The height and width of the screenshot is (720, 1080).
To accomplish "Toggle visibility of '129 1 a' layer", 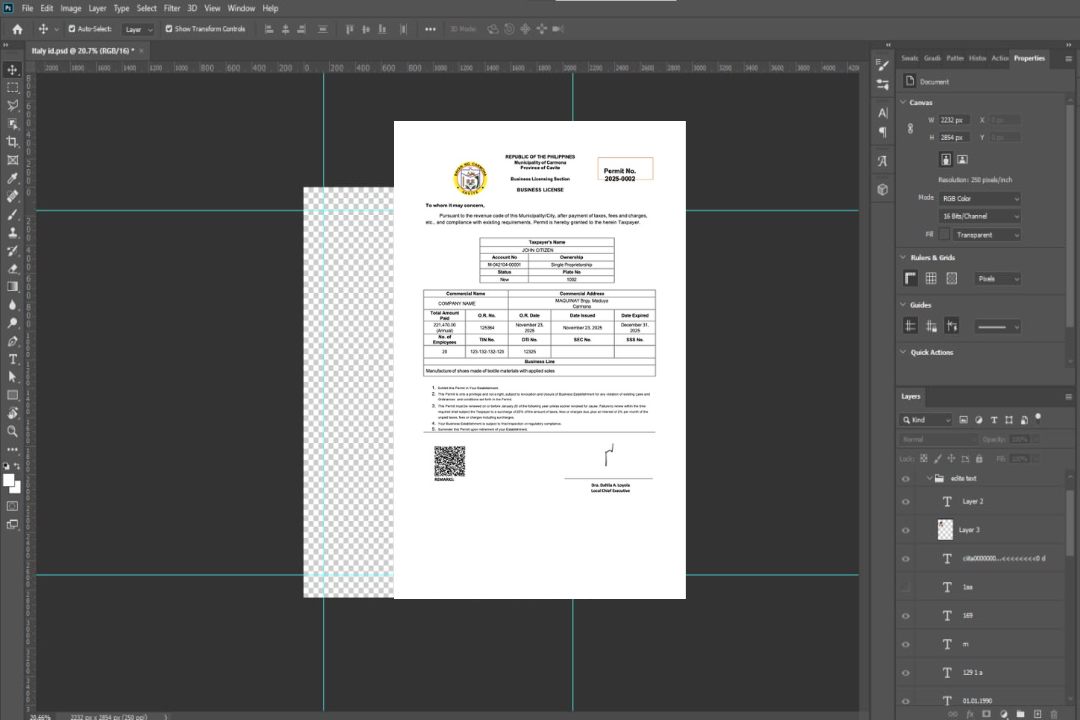I will tap(906, 673).
